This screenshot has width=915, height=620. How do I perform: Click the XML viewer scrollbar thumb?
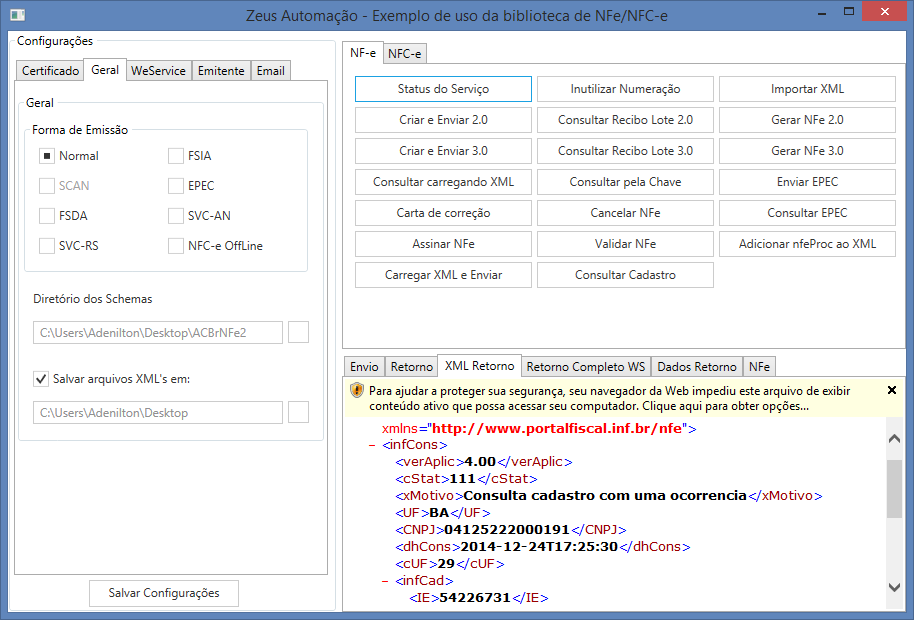894,489
